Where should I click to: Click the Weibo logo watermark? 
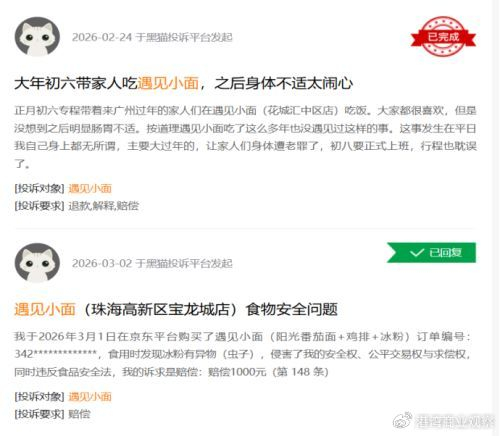click(x=402, y=420)
